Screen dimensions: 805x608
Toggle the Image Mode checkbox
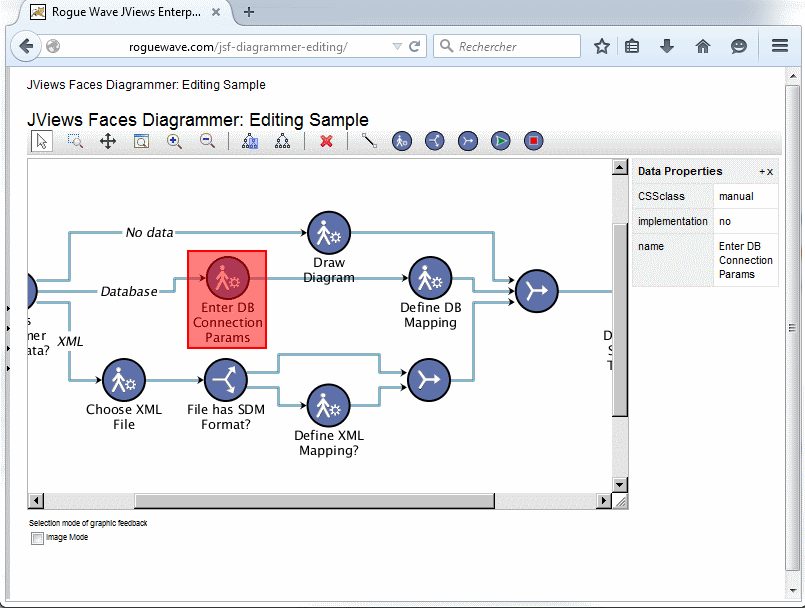point(38,538)
